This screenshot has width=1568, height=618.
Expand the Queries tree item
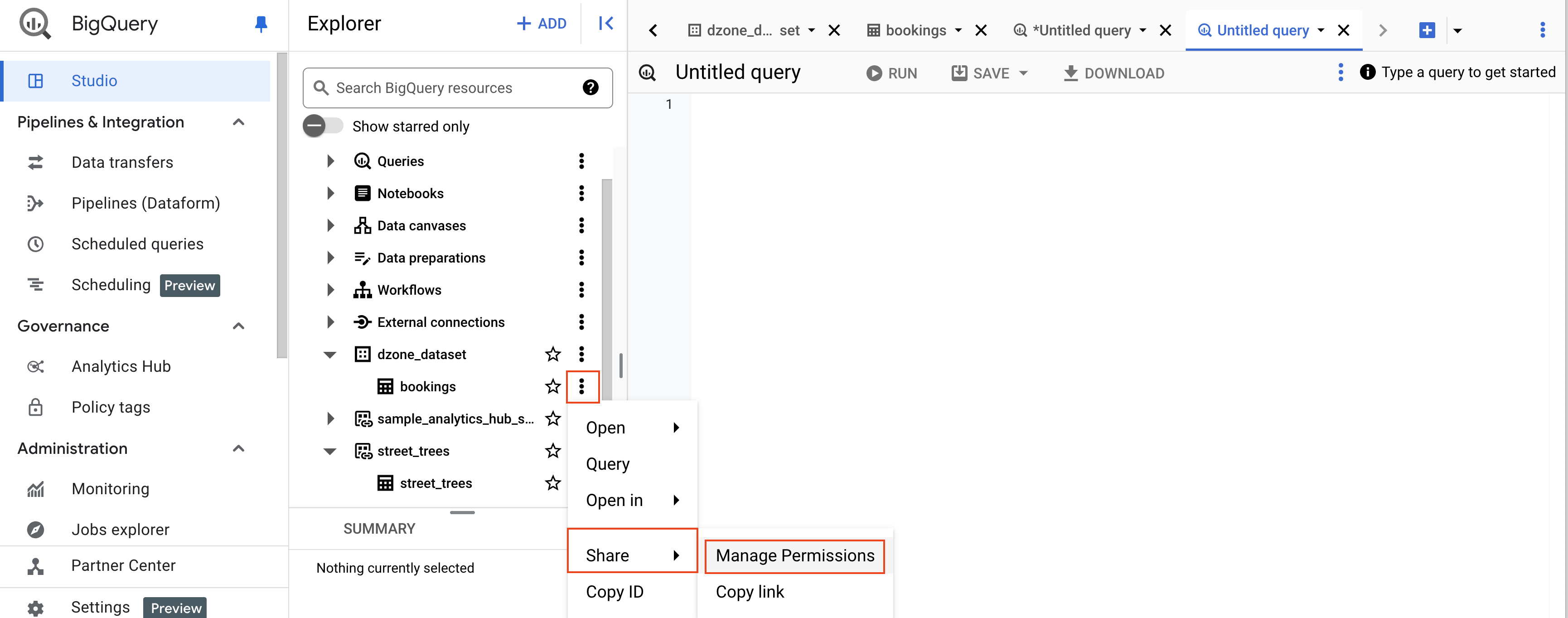[330, 161]
